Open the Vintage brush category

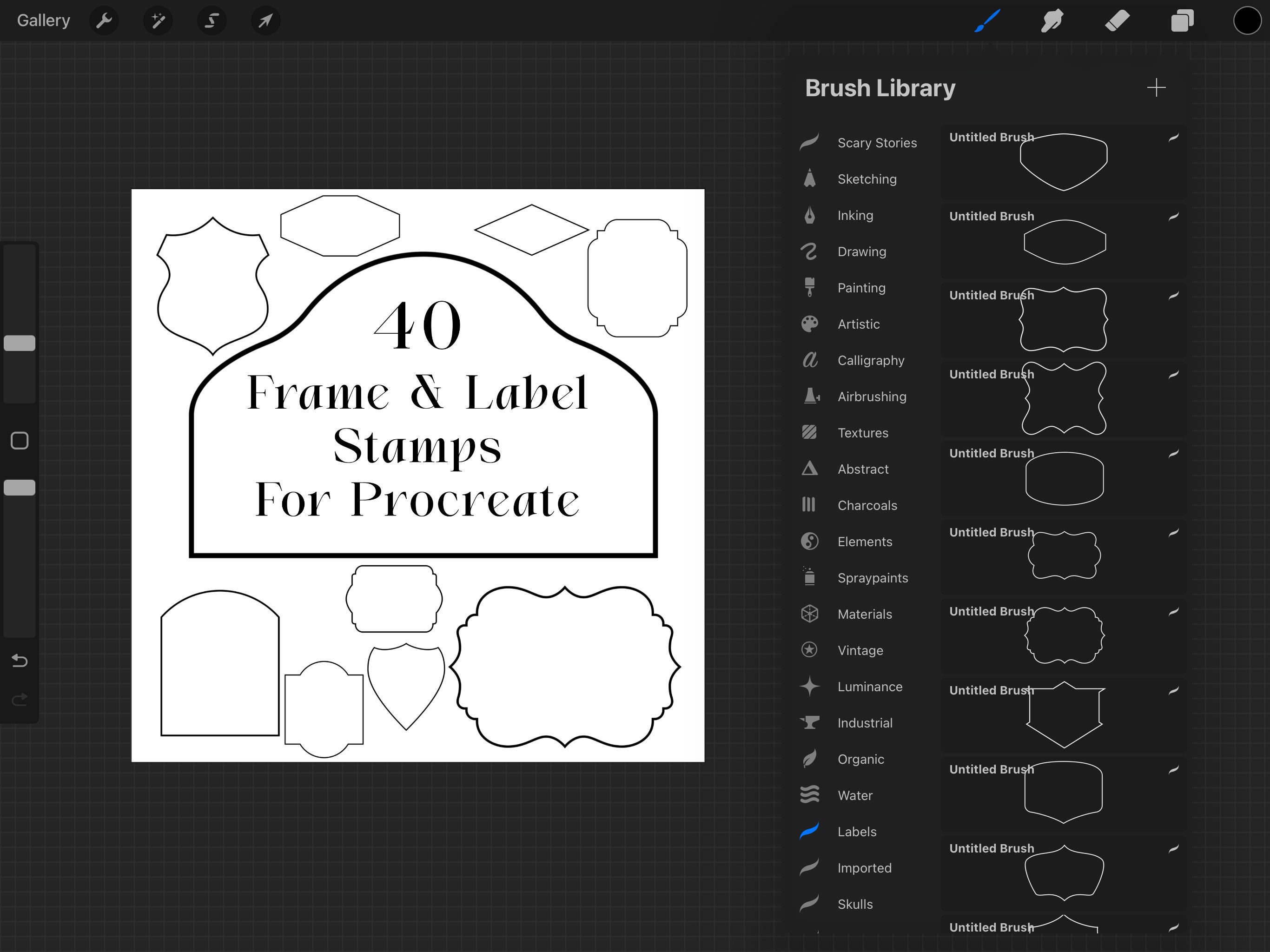coord(860,650)
